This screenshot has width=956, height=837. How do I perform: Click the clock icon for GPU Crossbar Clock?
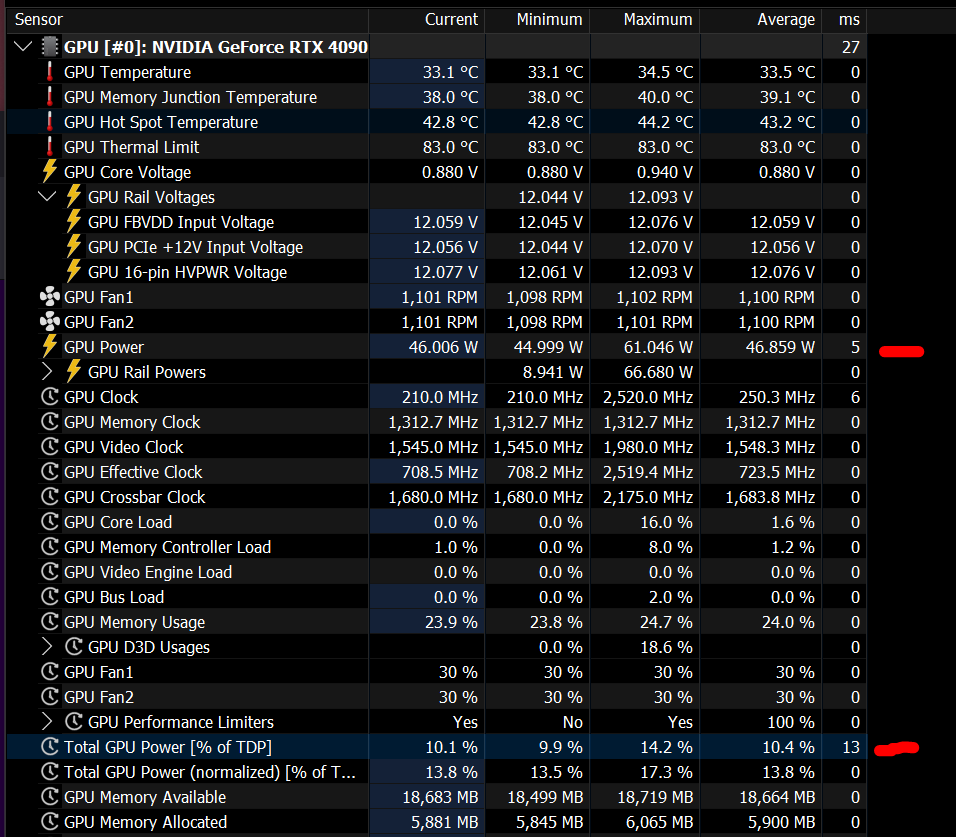click(49, 496)
